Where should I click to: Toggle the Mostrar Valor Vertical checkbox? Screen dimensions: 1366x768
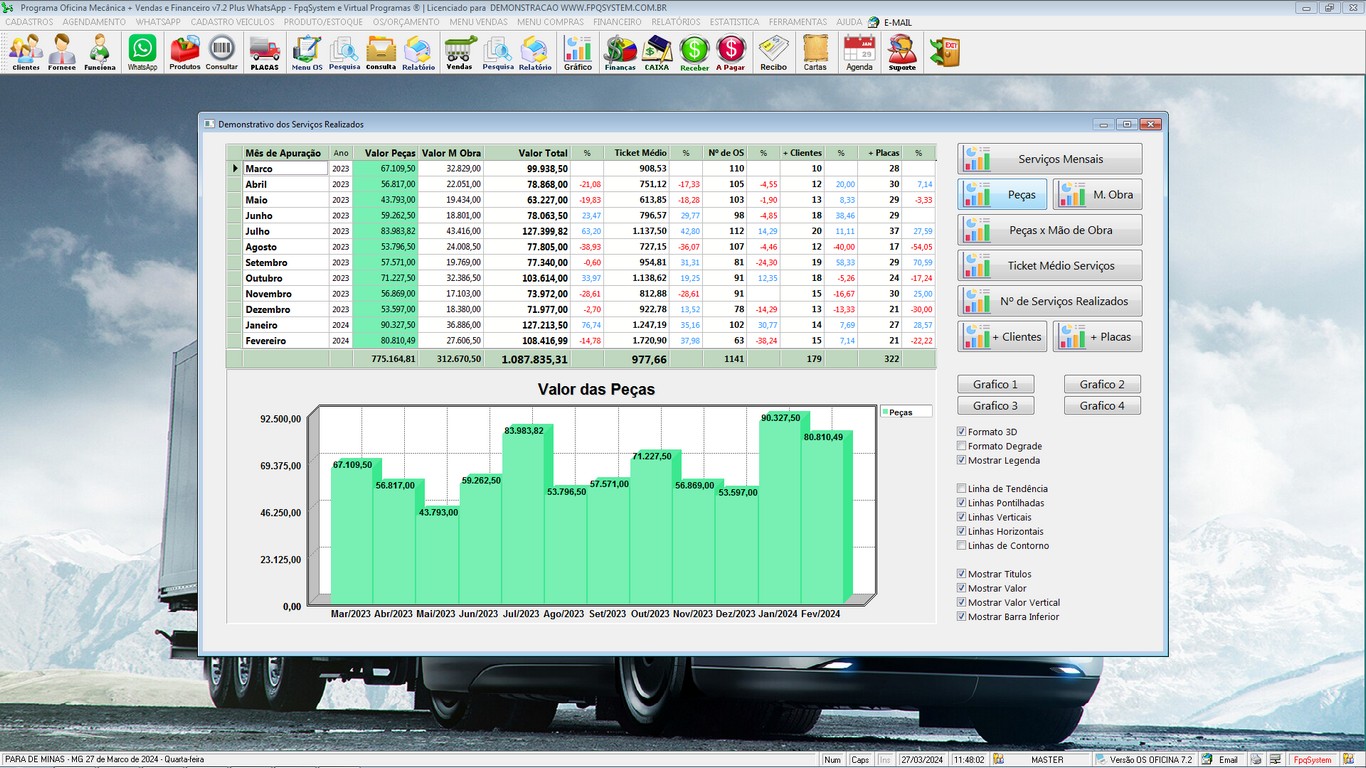[x=962, y=602]
